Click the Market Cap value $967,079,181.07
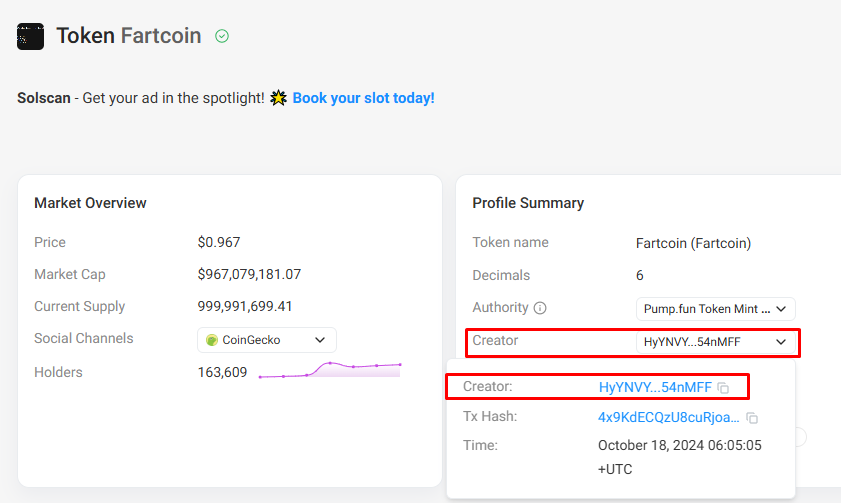The image size is (841, 503). click(249, 275)
